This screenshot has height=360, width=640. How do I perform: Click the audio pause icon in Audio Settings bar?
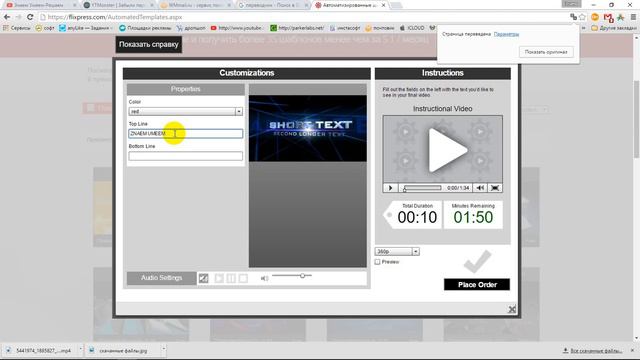click(231, 278)
